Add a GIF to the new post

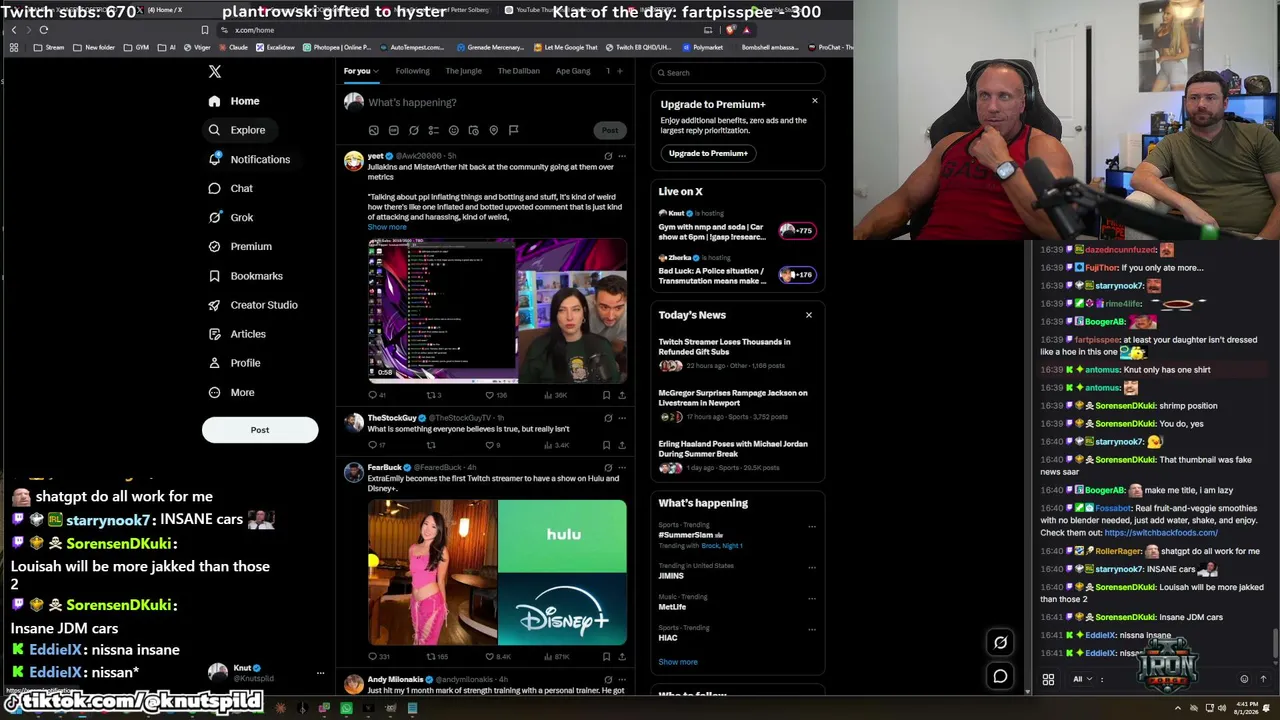[x=394, y=130]
